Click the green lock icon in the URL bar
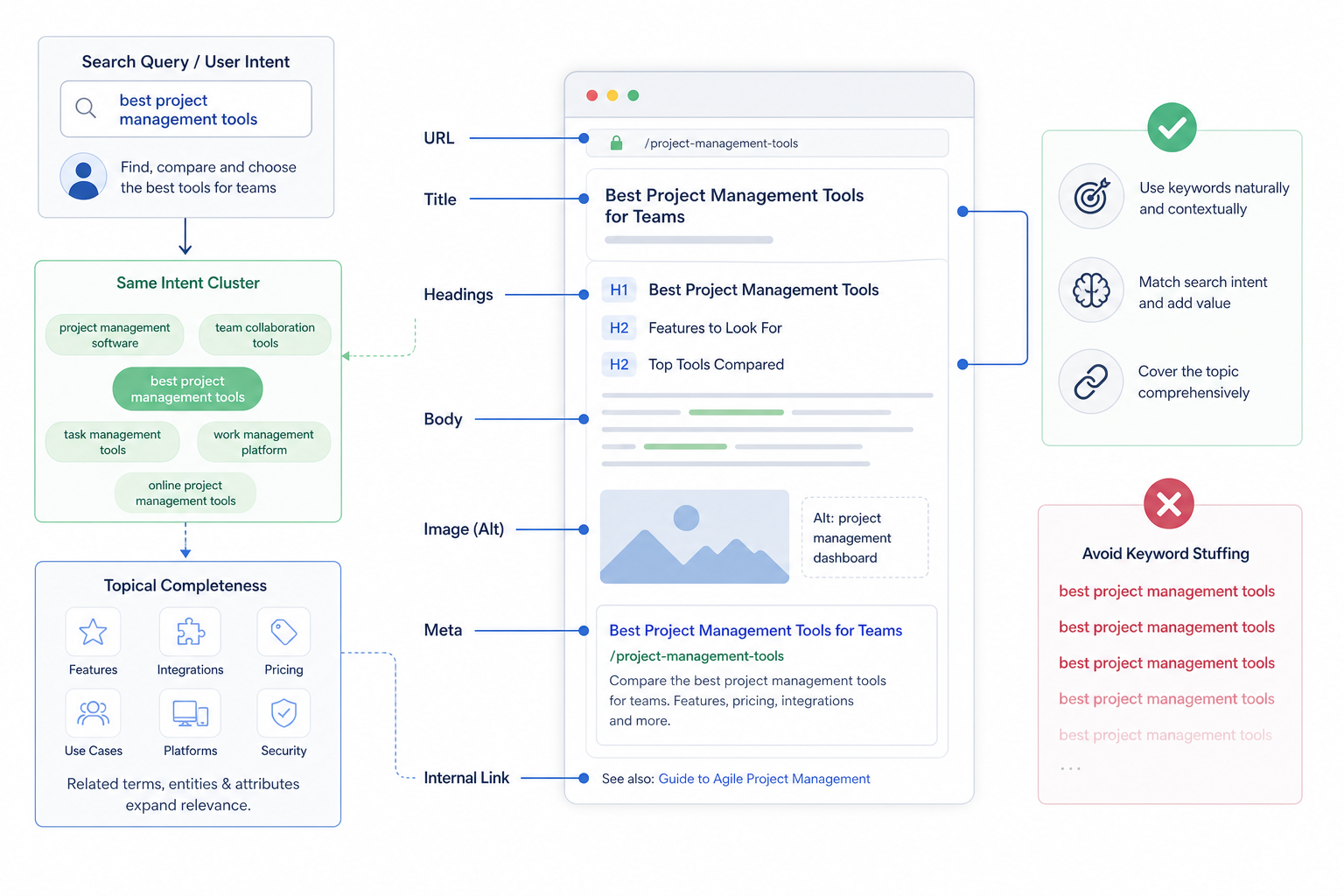 [616, 143]
